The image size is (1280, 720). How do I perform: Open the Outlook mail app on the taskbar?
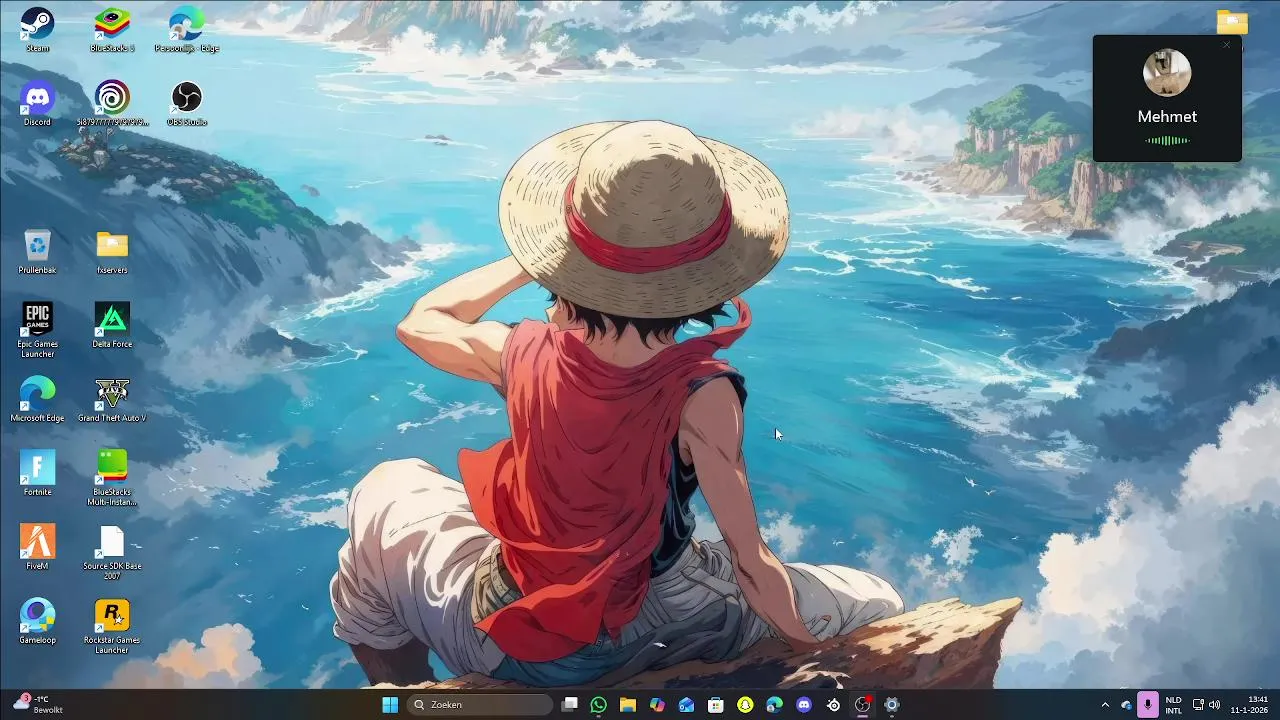tap(686, 705)
